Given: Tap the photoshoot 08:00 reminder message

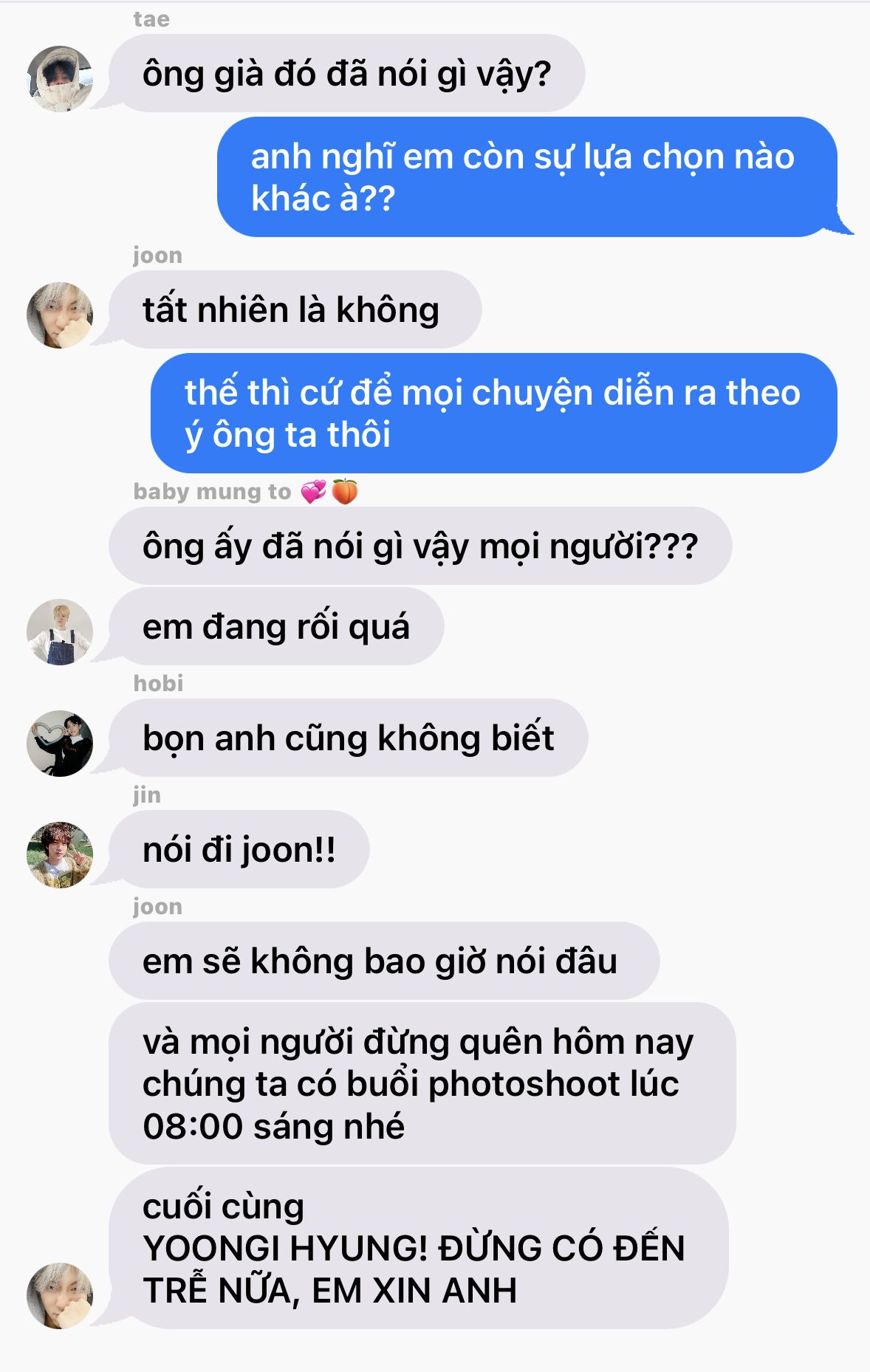Looking at the screenshot, I should [422, 1083].
